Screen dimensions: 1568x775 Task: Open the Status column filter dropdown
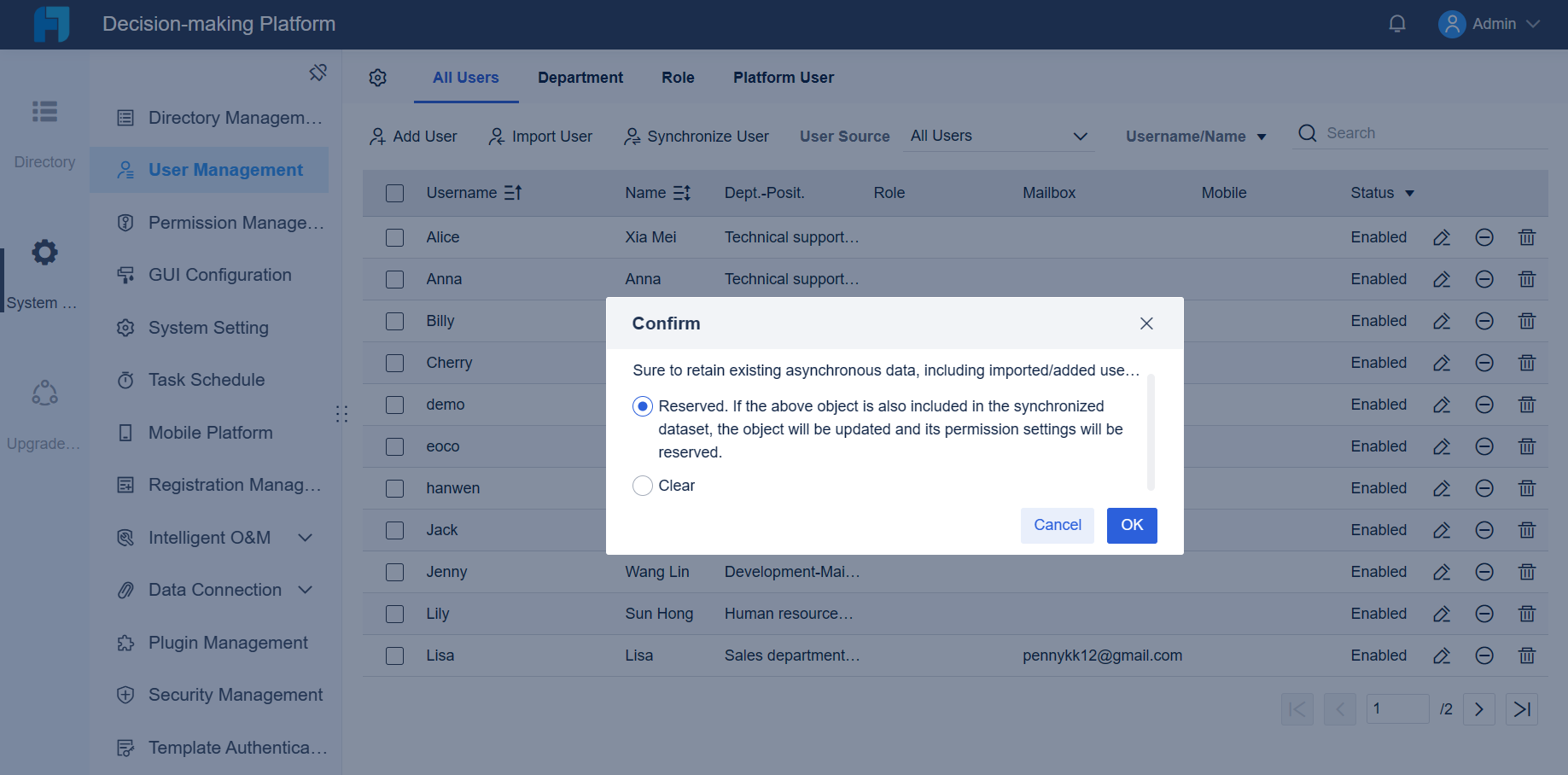coord(1410,193)
